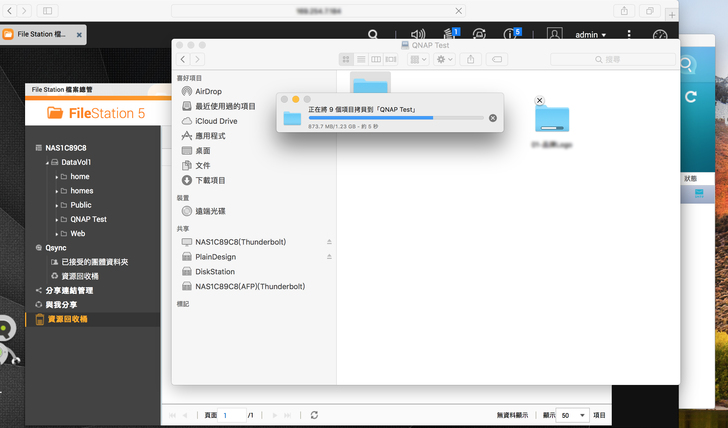Cancel the copy with progress X button
This screenshot has height=428, width=728.
493,118
